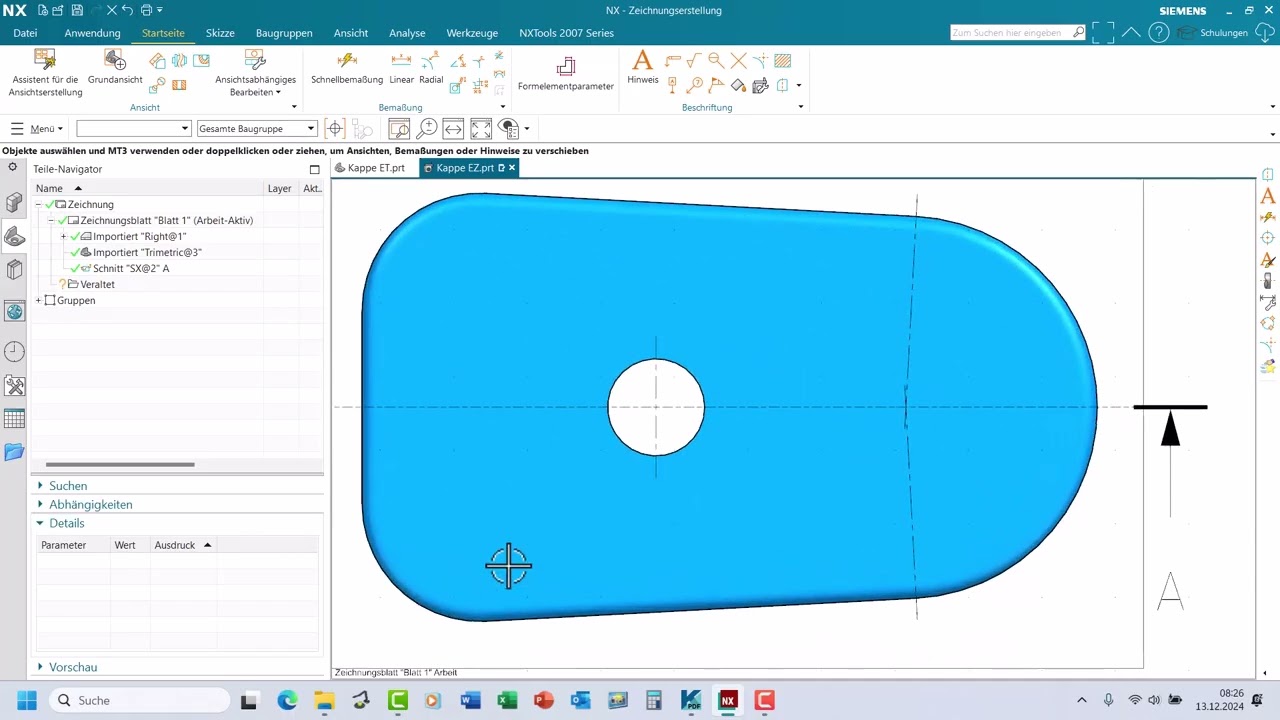Open NX from the Windows taskbar
The height and width of the screenshot is (720, 1280).
click(728, 700)
